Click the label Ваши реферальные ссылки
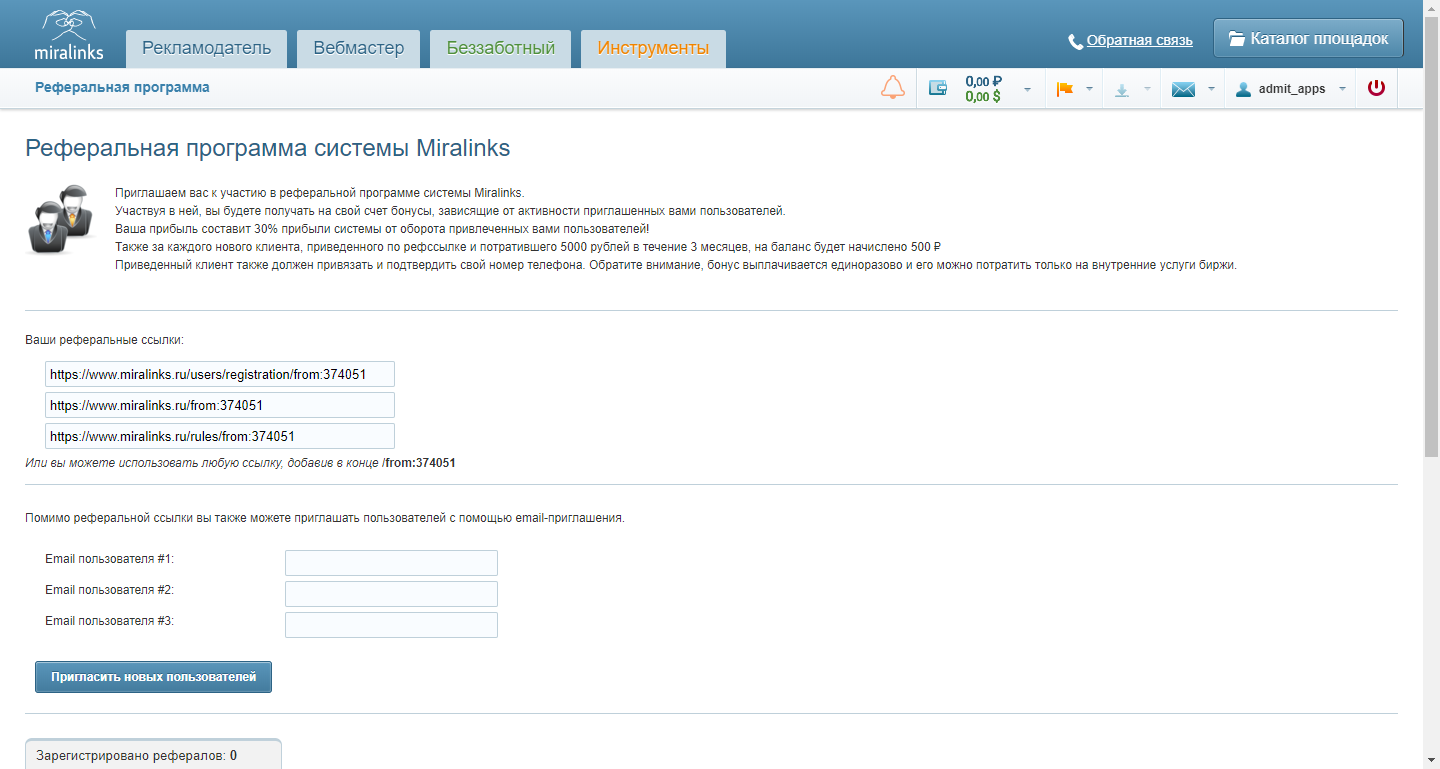Image resolution: width=1440 pixels, height=769 pixels. tap(105, 340)
